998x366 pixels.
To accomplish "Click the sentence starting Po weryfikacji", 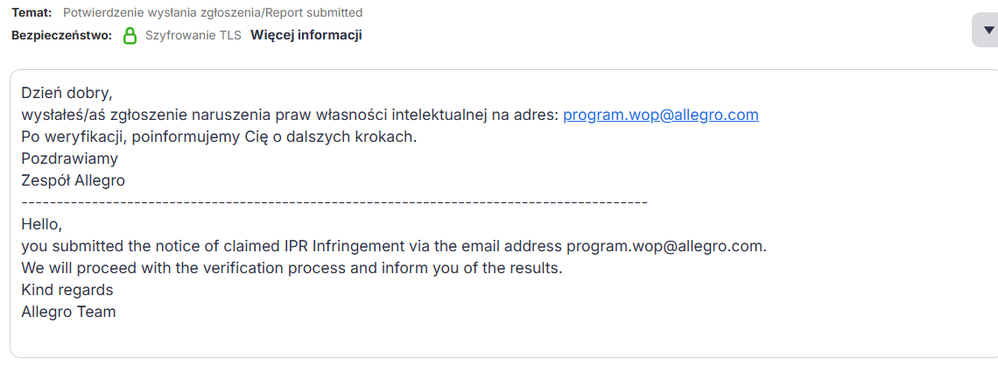I will point(219,137).
